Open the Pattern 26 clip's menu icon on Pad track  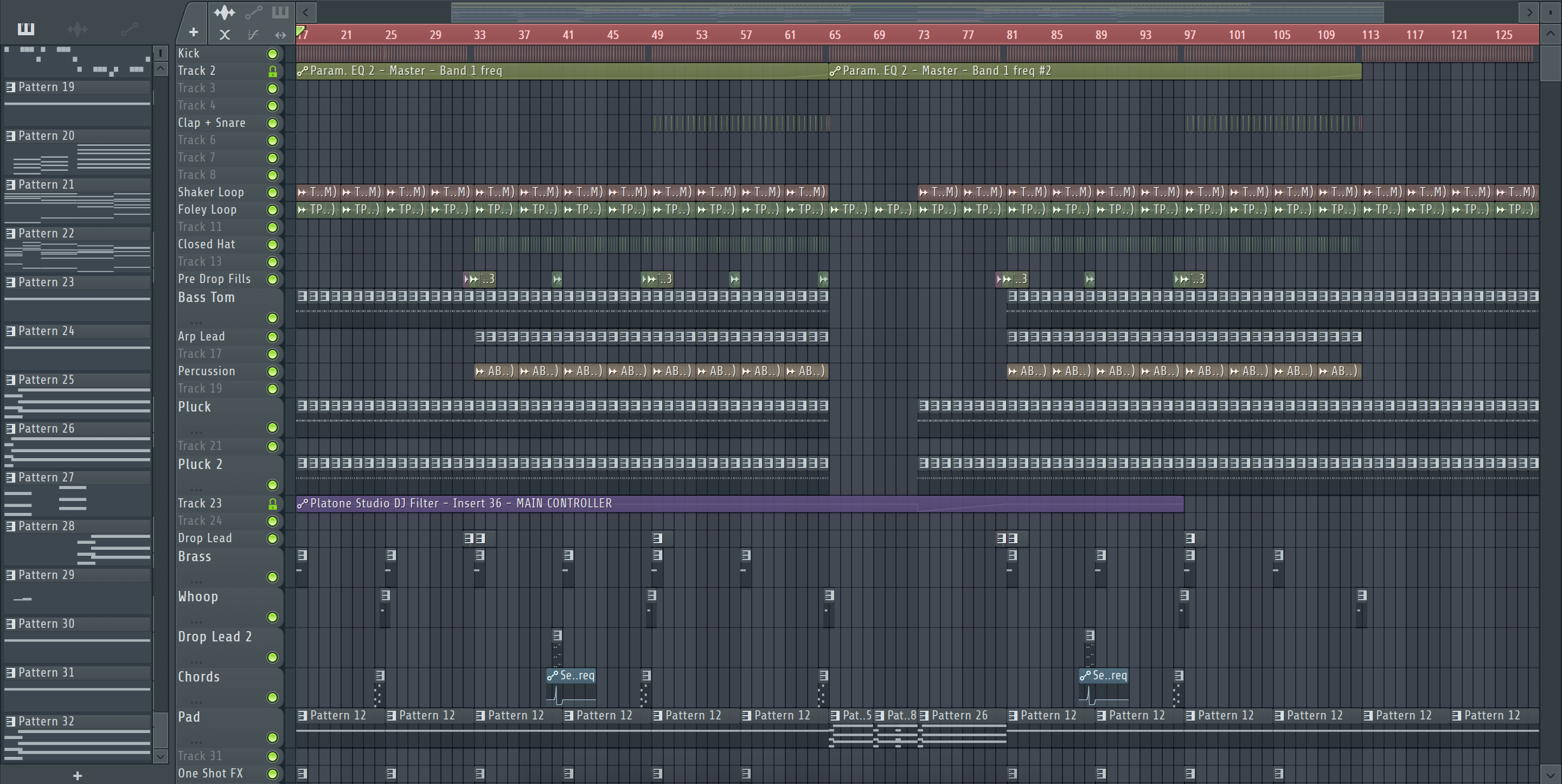click(924, 716)
